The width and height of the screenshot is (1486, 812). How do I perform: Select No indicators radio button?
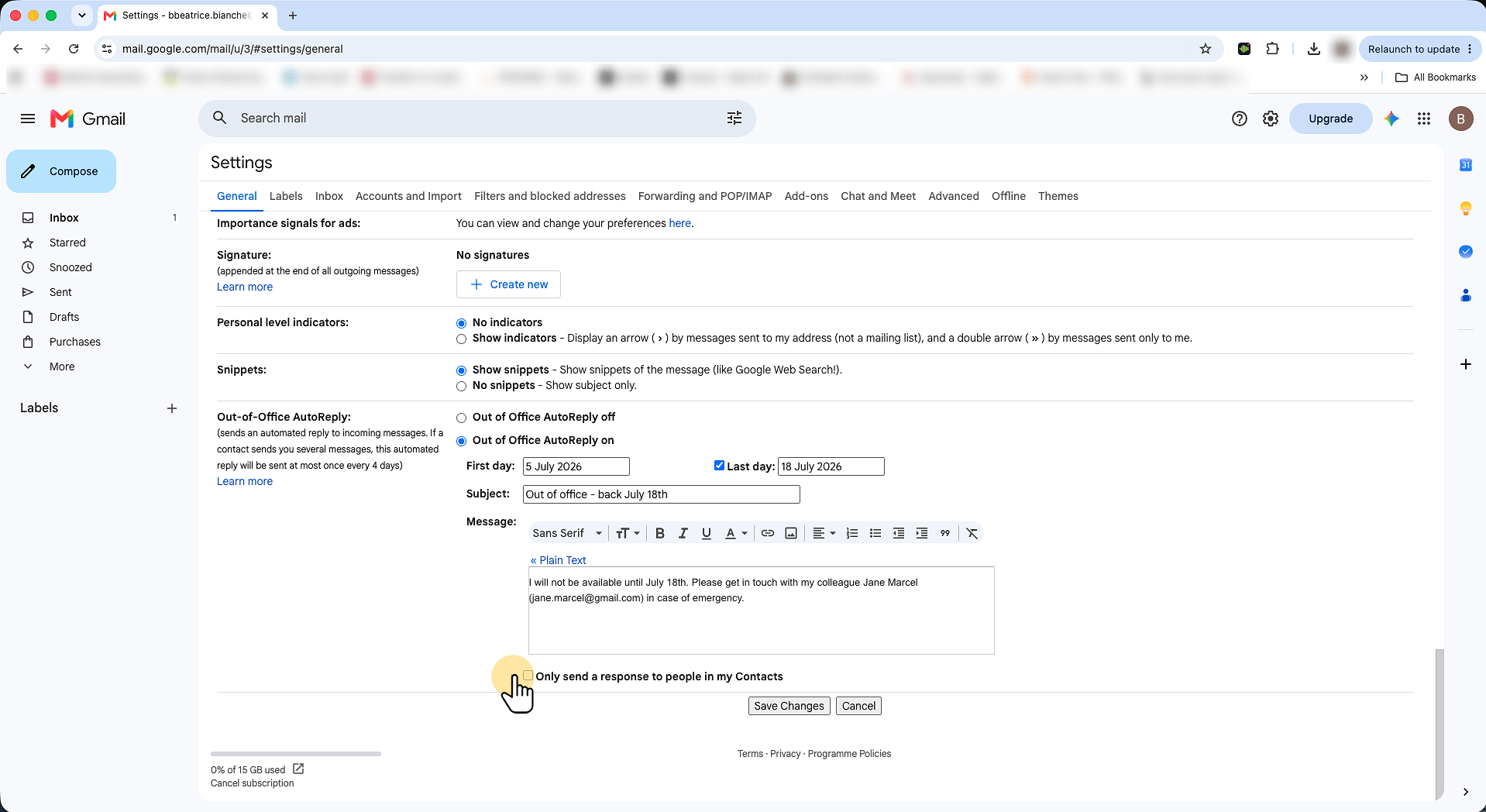[461, 323]
